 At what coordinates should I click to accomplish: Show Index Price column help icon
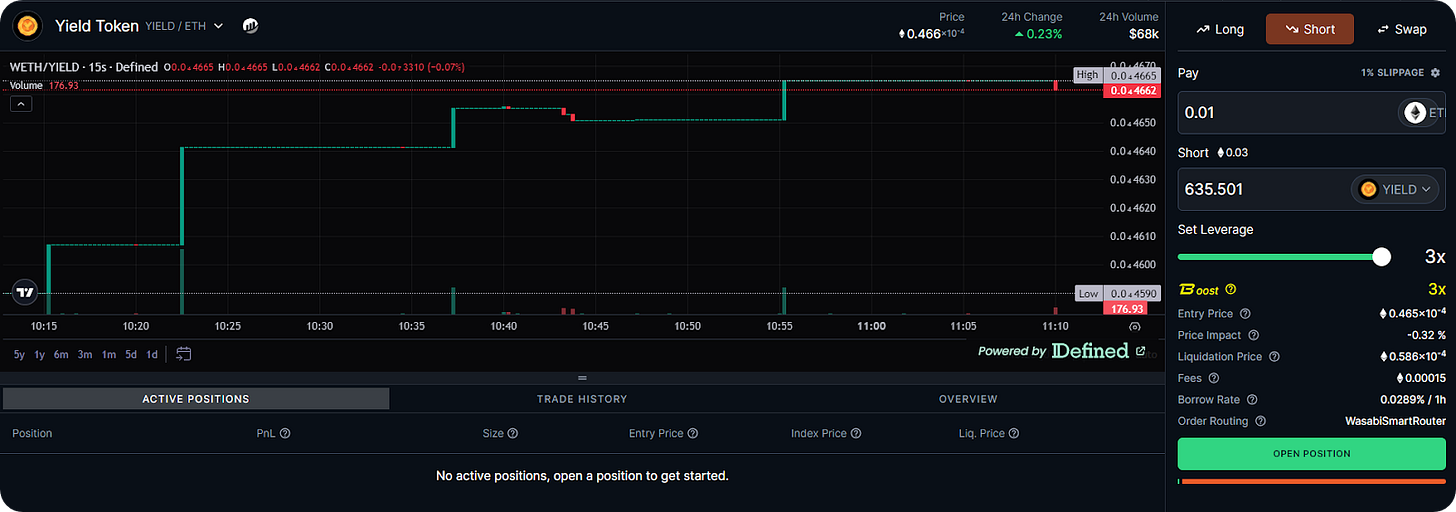point(856,434)
